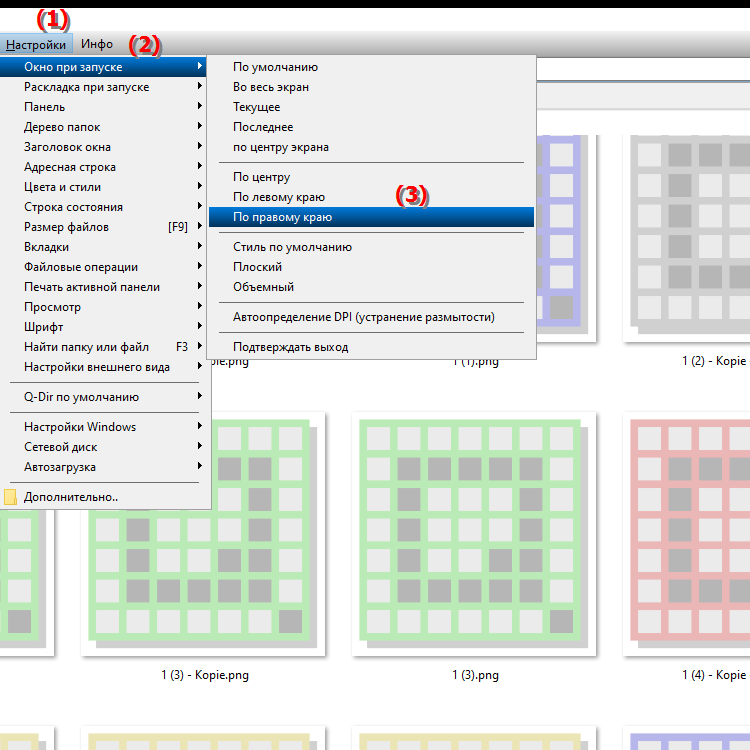Click the folder icon beside Дополнительно
This screenshot has height=750, width=750.
10,497
